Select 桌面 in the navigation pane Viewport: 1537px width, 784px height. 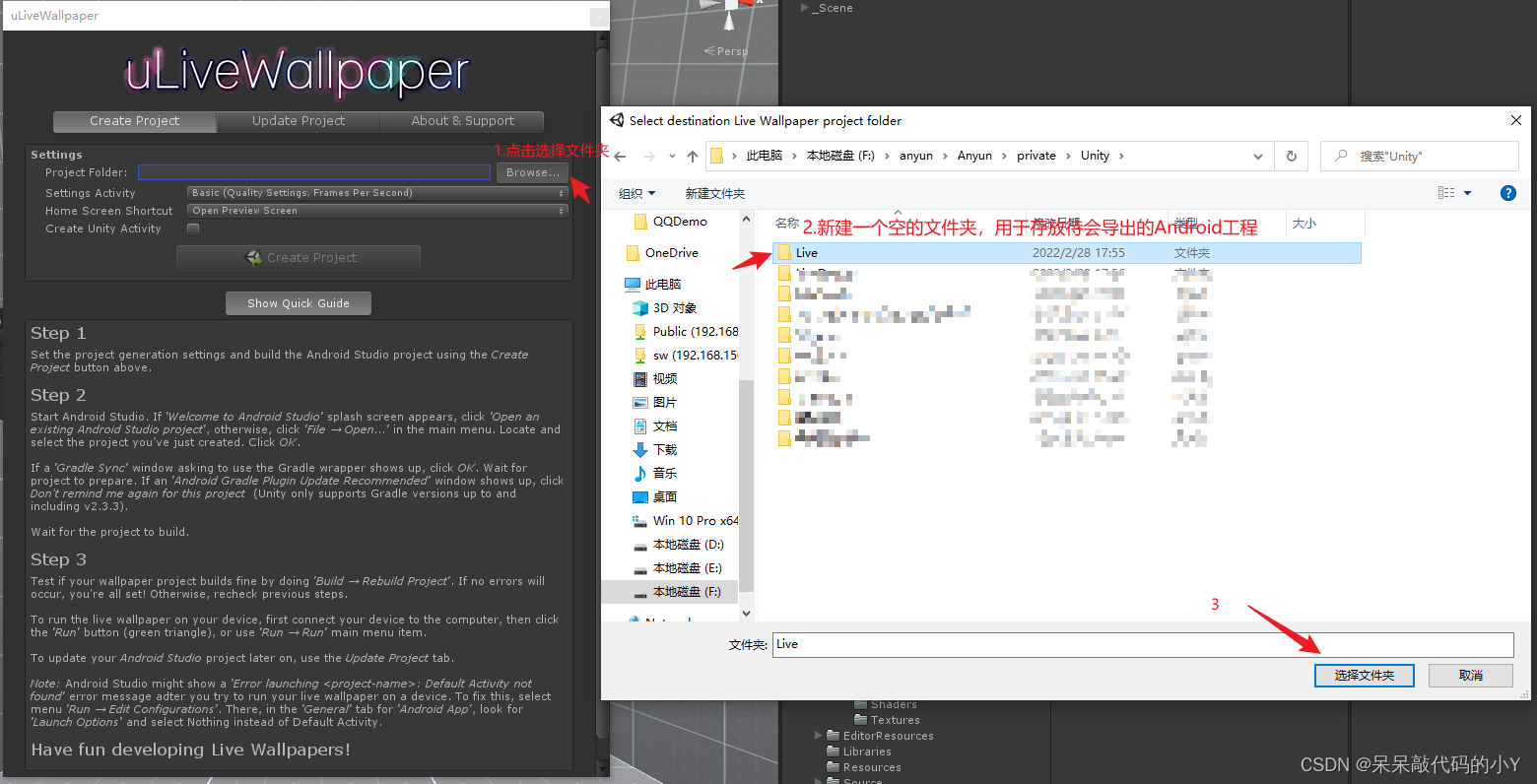pyautogui.click(x=664, y=497)
